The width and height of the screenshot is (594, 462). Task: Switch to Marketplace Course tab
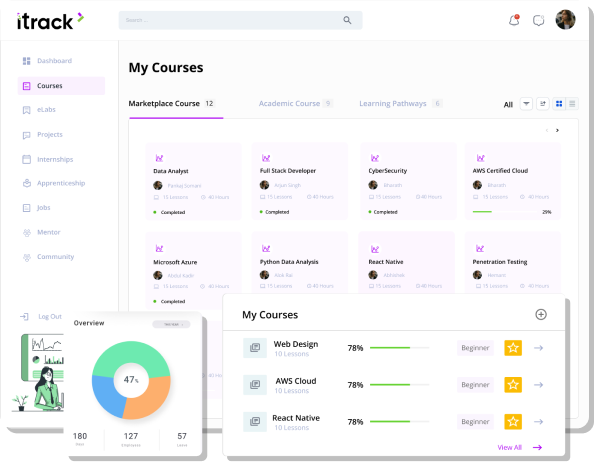[x=172, y=103]
